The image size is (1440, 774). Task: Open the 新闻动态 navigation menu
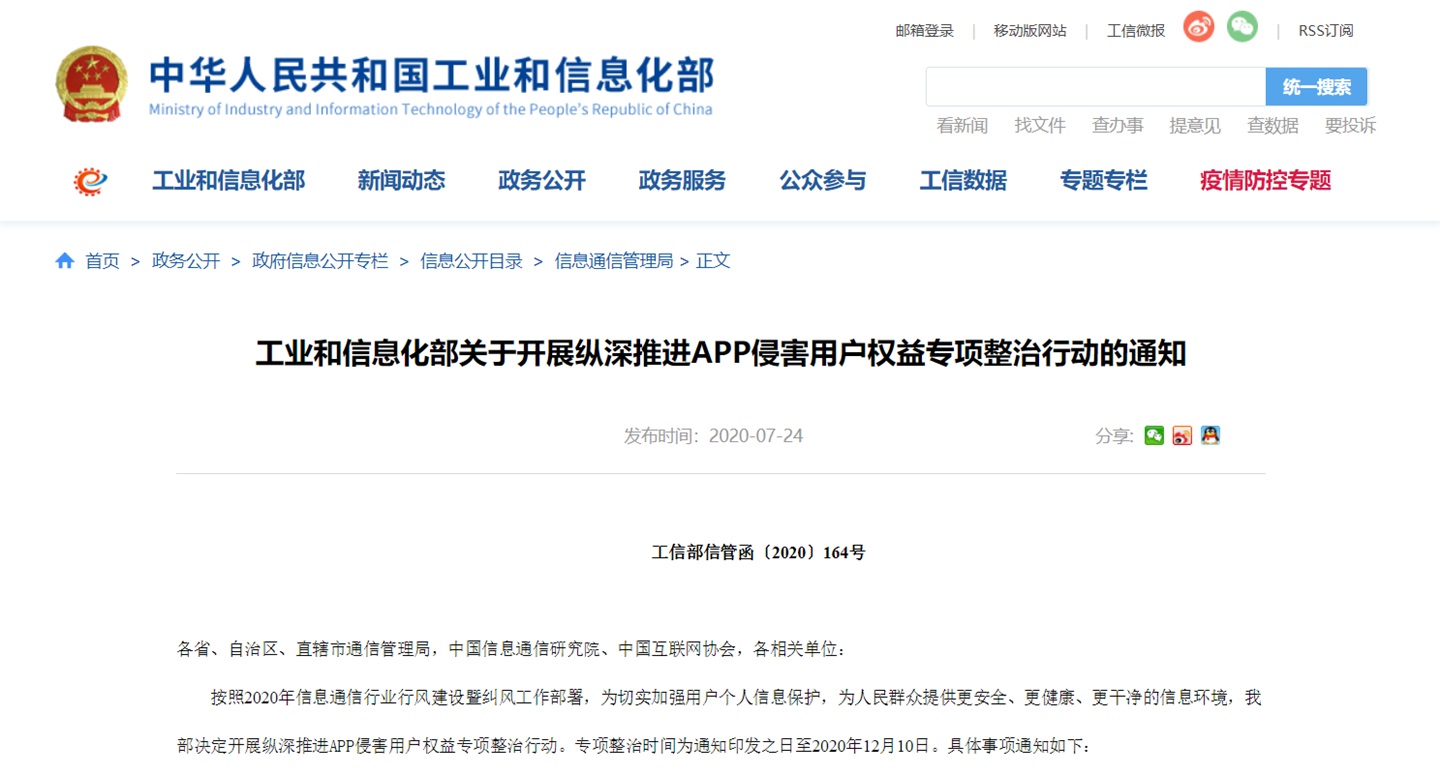[x=401, y=181]
